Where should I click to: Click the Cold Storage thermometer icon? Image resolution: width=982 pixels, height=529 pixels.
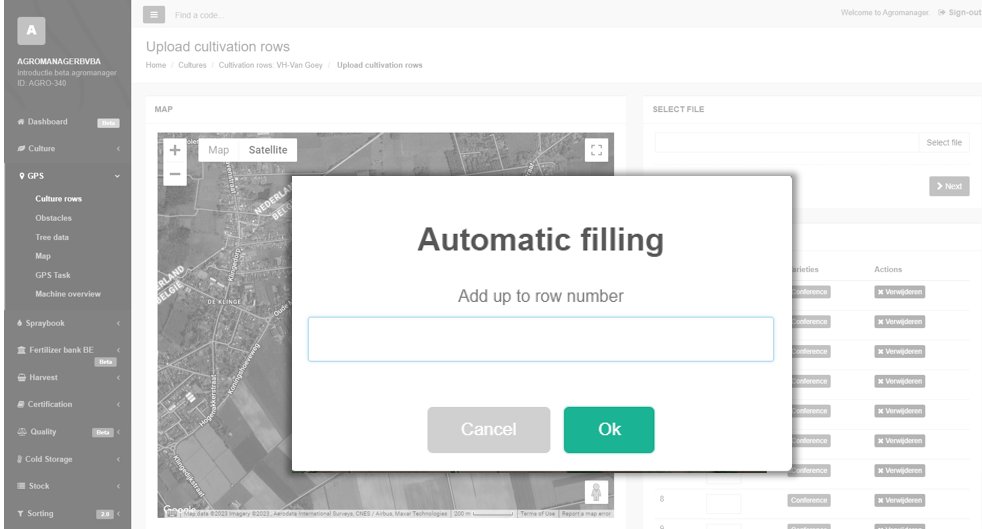tap(20, 459)
